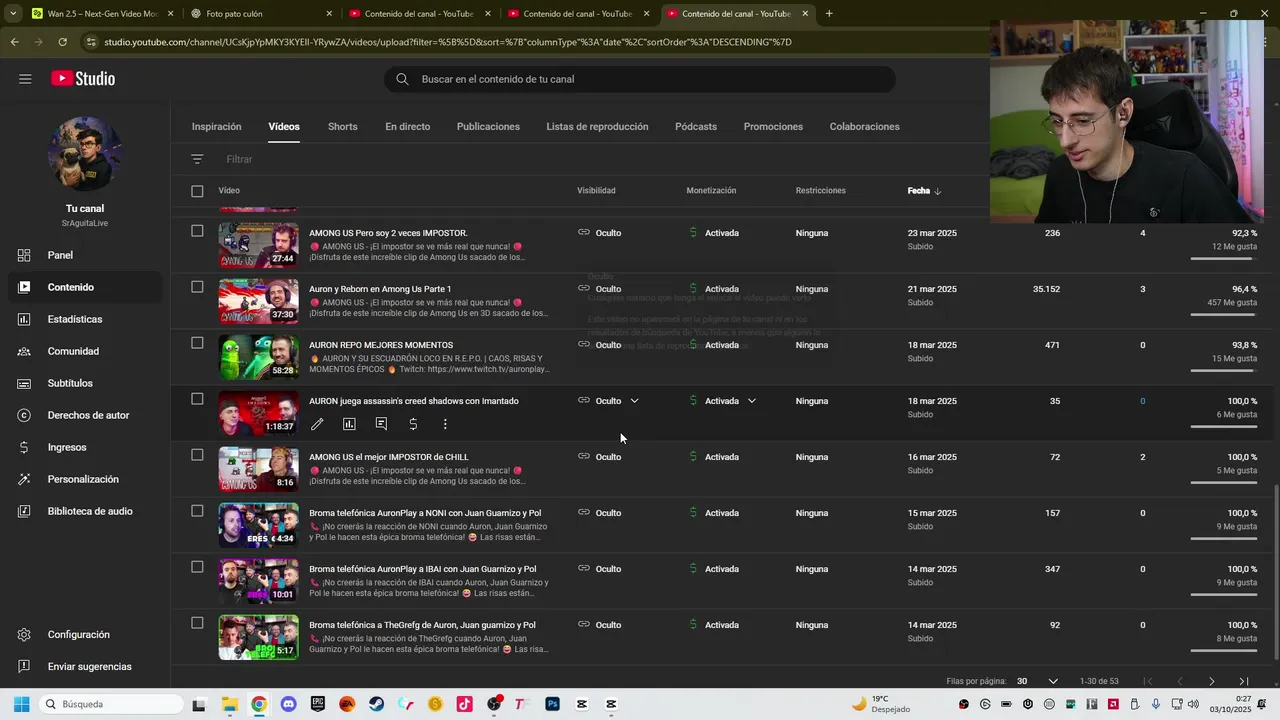Switch to the Inspiración tab
The height and width of the screenshot is (720, 1280).
point(217,127)
